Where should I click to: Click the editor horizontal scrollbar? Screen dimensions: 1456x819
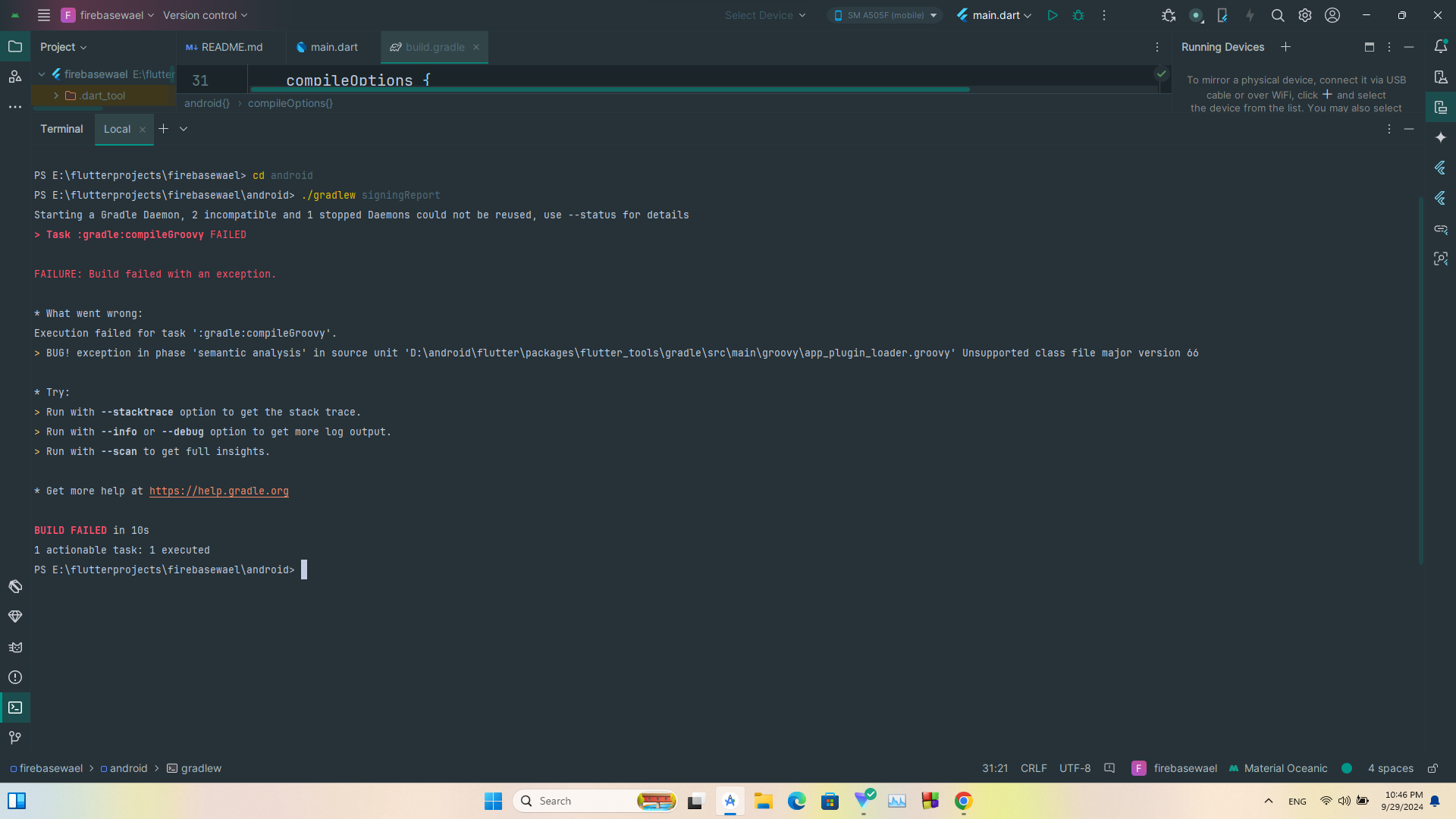(x=610, y=89)
